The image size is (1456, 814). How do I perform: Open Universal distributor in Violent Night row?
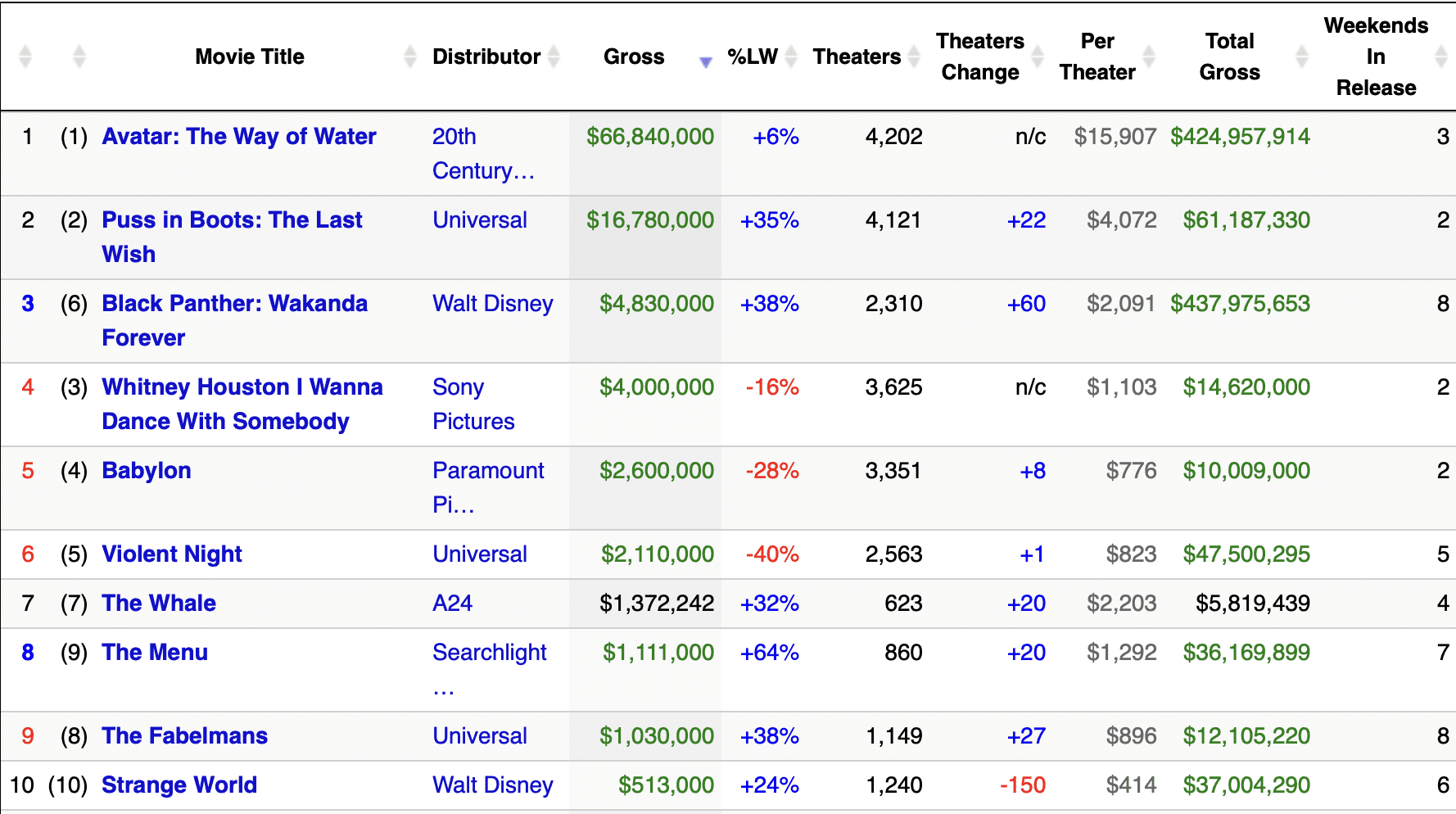pos(480,554)
